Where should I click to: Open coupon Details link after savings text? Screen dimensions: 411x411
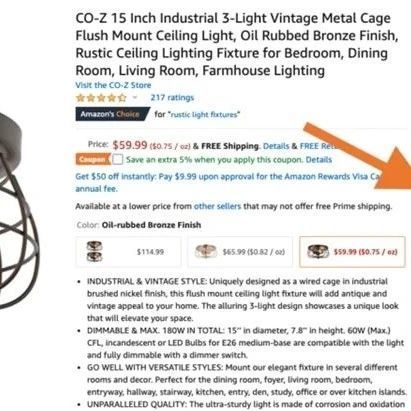click(x=319, y=160)
